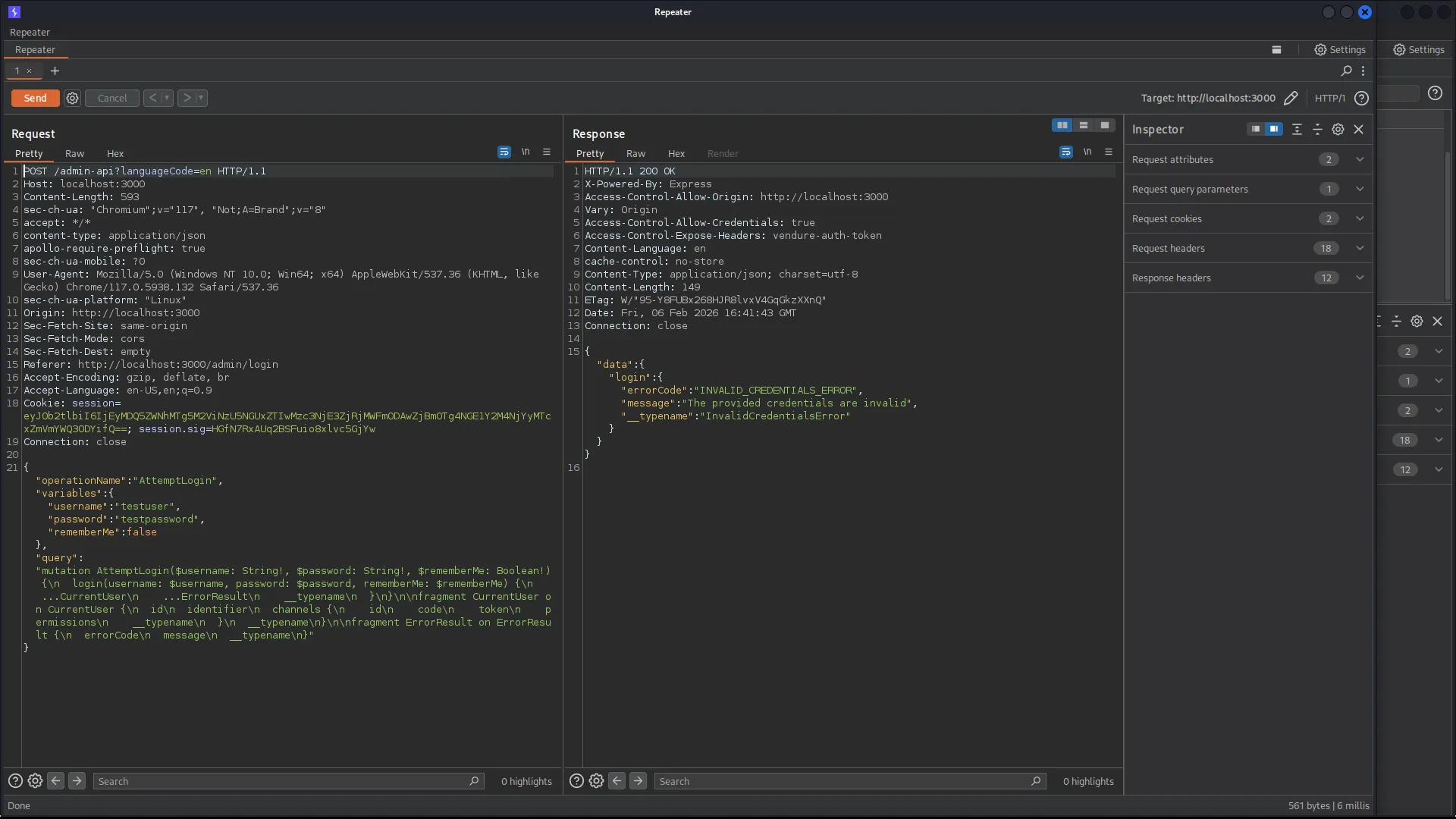Viewport: 1456px width, 819px height.
Task: Open the Send request settings gear
Action: [x=72, y=98]
